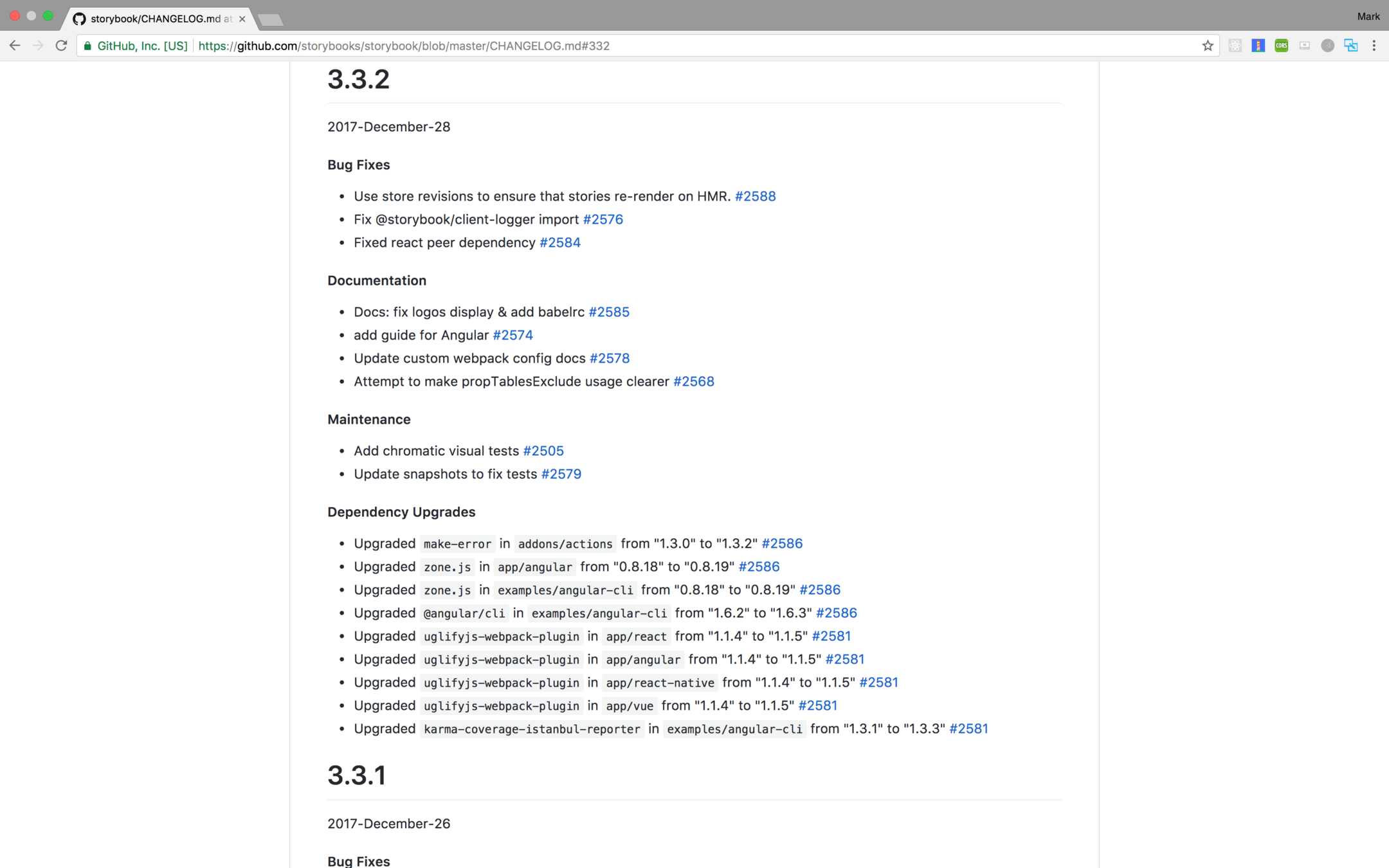1389x868 pixels.
Task: Select the storybook/CHANGELOG.md browser tab
Action: click(154, 19)
